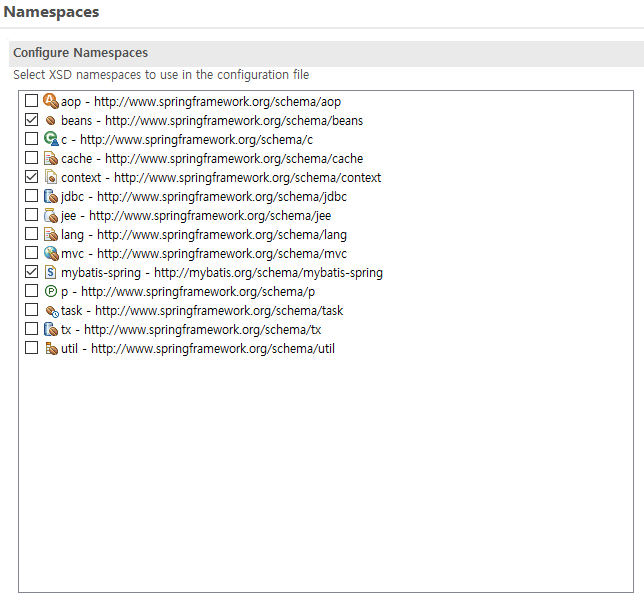Select the 'aop - http://www.springframework.org/schema/aop' row
Image resolution: width=644 pixels, height=601 pixels.
click(x=201, y=101)
